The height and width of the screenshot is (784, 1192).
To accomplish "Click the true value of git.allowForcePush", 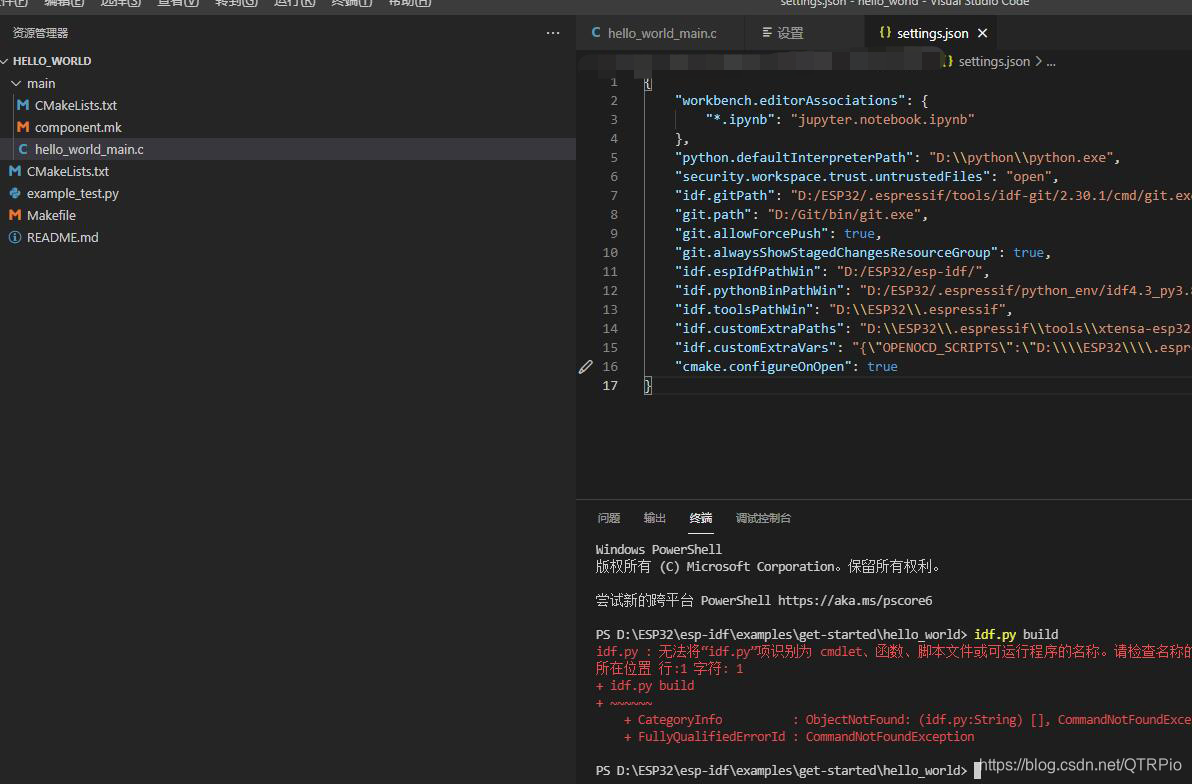I will click(x=859, y=233).
